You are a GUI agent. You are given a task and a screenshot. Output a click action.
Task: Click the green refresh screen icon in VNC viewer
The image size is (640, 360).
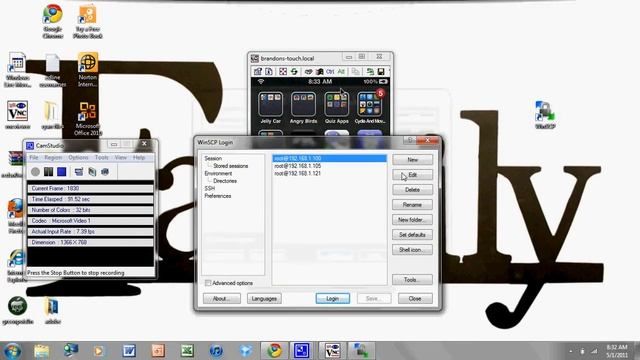(294, 72)
